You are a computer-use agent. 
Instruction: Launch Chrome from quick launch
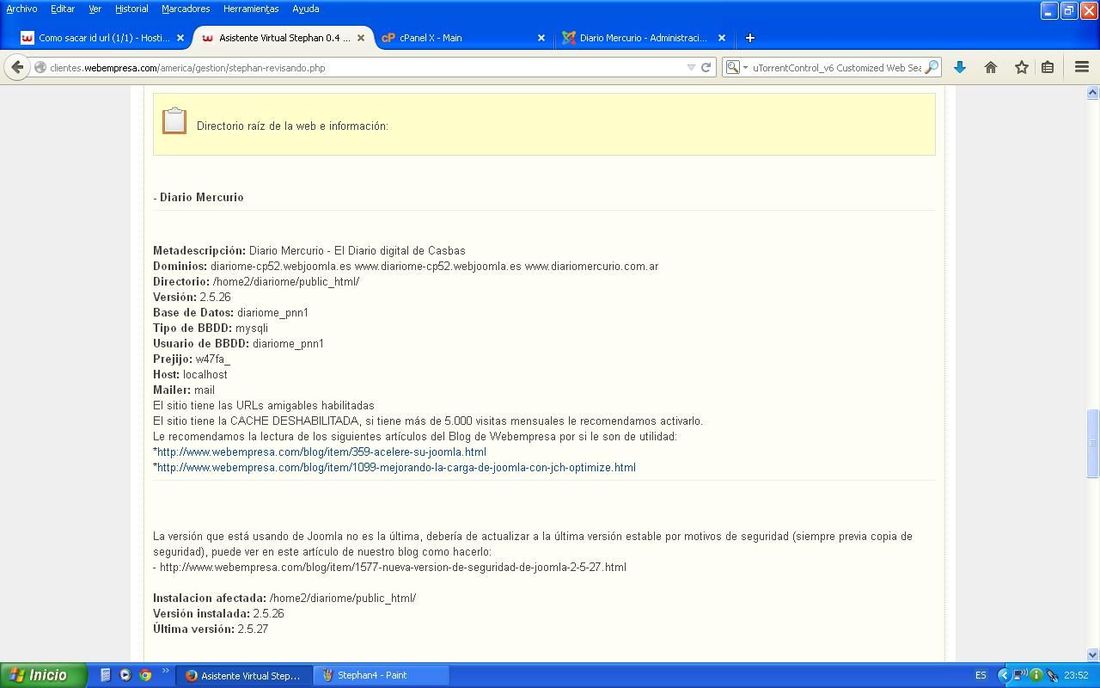pyautogui.click(x=145, y=675)
